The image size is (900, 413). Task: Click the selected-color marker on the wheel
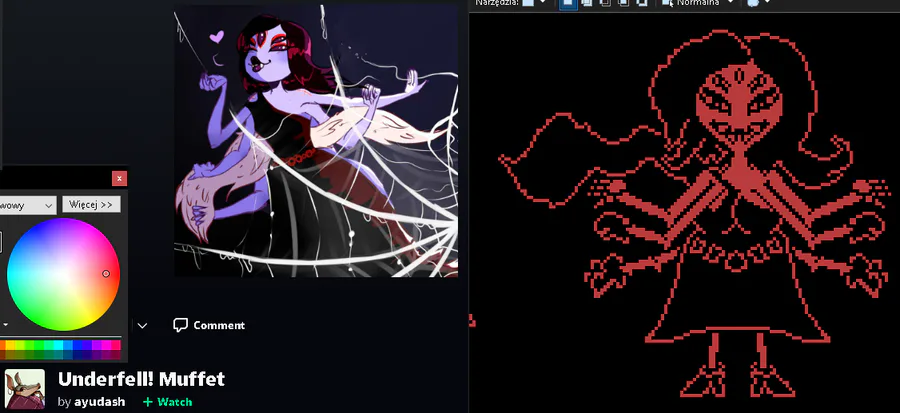(106, 274)
